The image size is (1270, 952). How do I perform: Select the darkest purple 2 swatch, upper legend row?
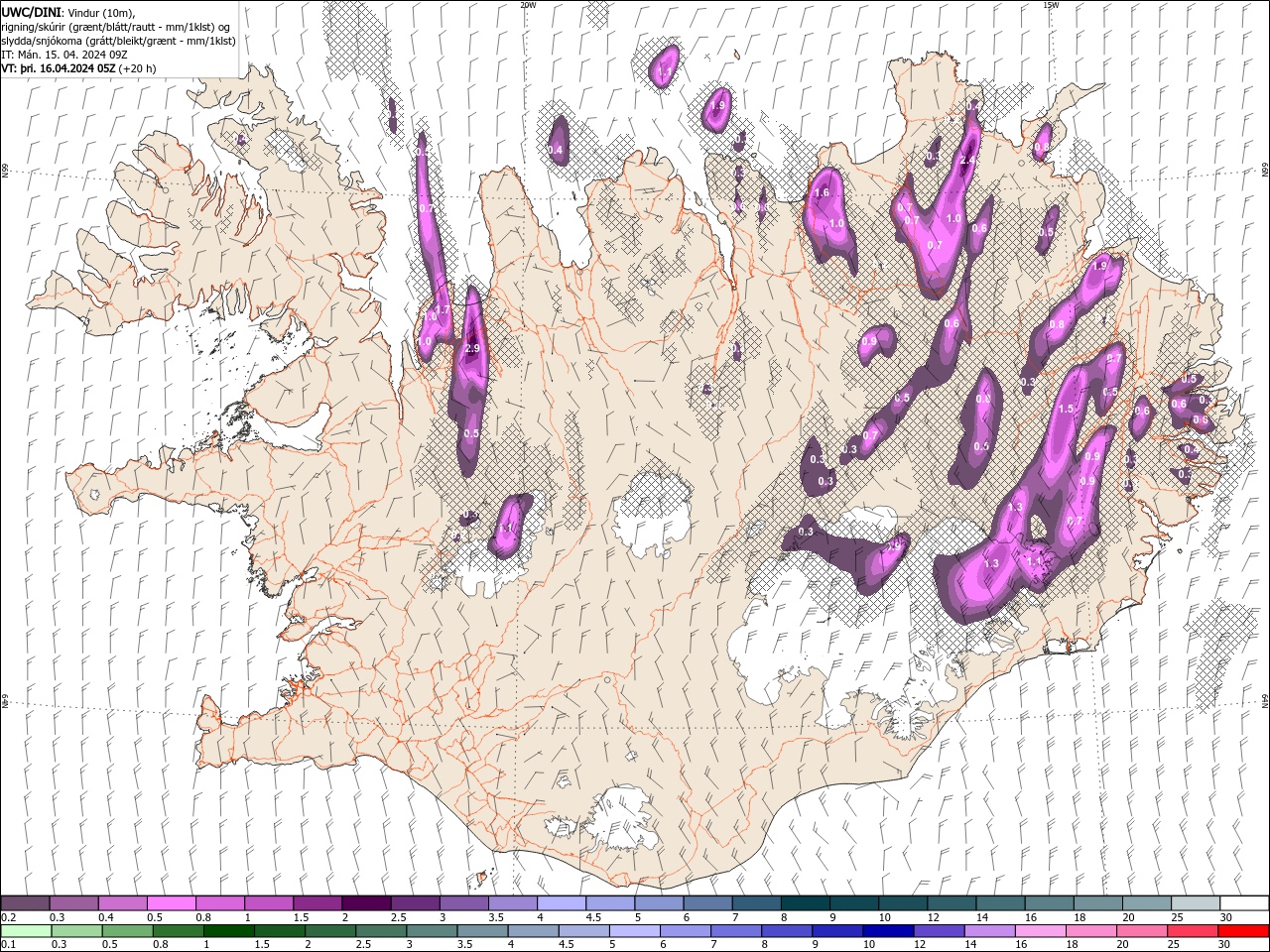[x=365, y=903]
